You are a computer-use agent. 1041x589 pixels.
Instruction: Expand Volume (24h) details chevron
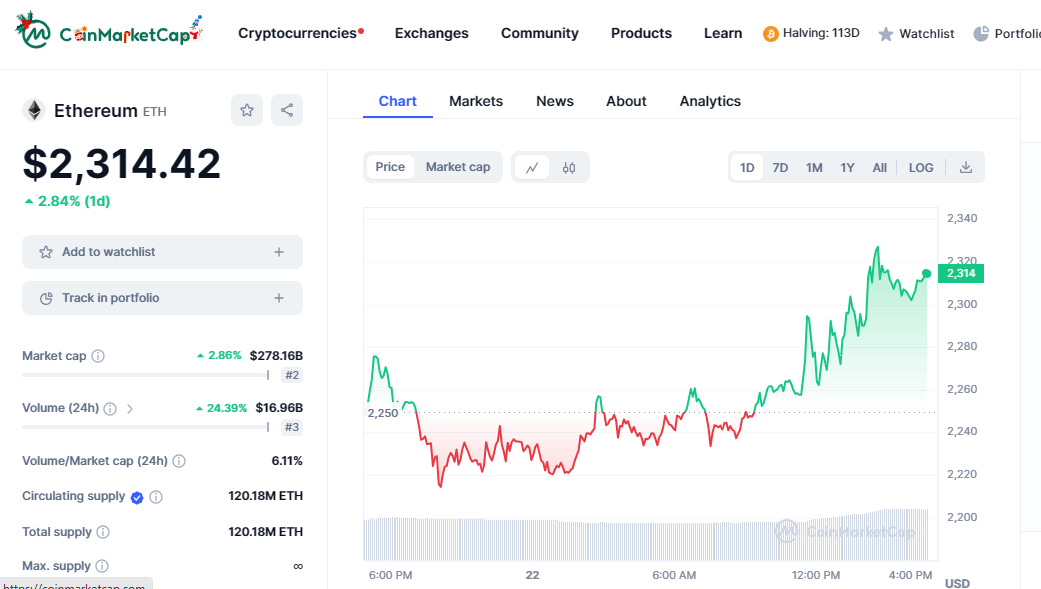(x=130, y=408)
